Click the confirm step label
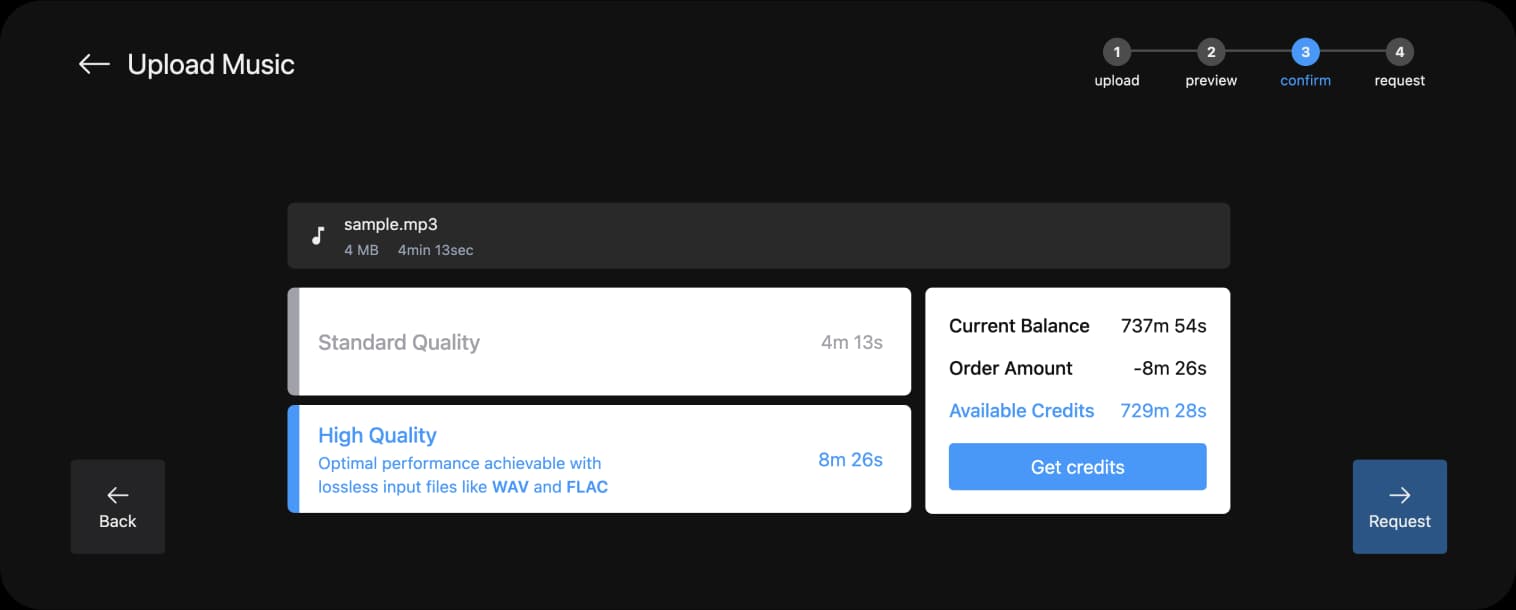The width and height of the screenshot is (1516, 610). pos(1305,81)
